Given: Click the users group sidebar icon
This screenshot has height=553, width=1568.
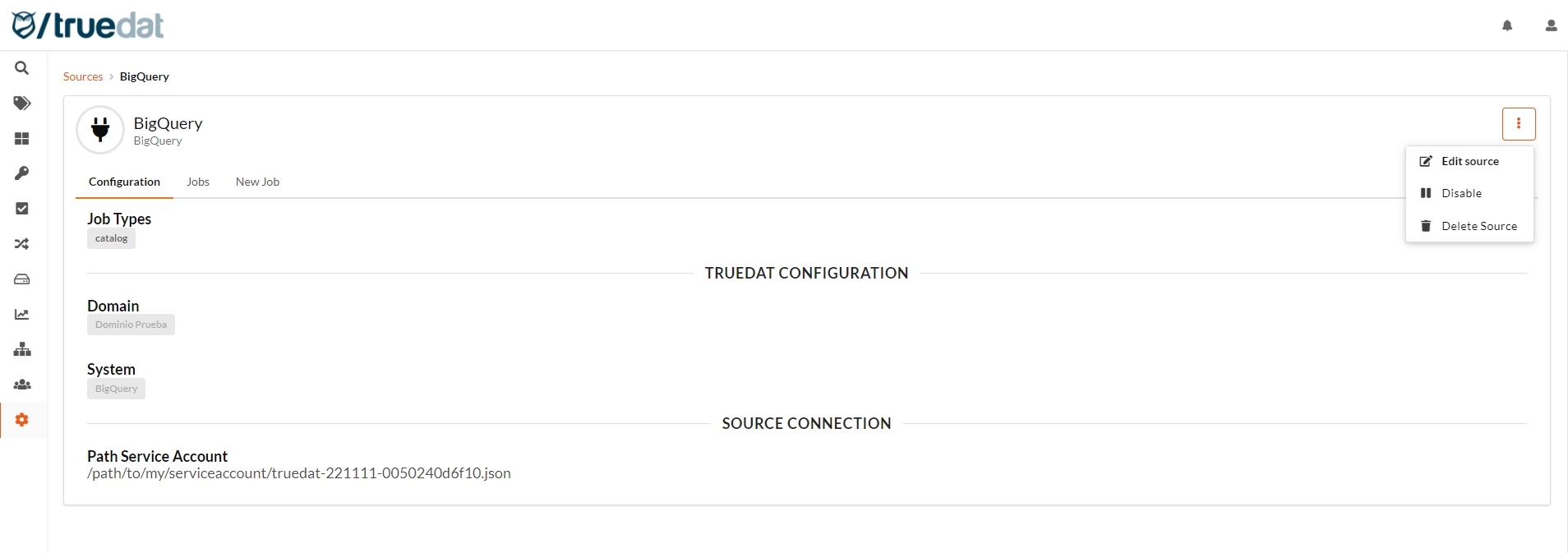Looking at the screenshot, I should pos(22,385).
